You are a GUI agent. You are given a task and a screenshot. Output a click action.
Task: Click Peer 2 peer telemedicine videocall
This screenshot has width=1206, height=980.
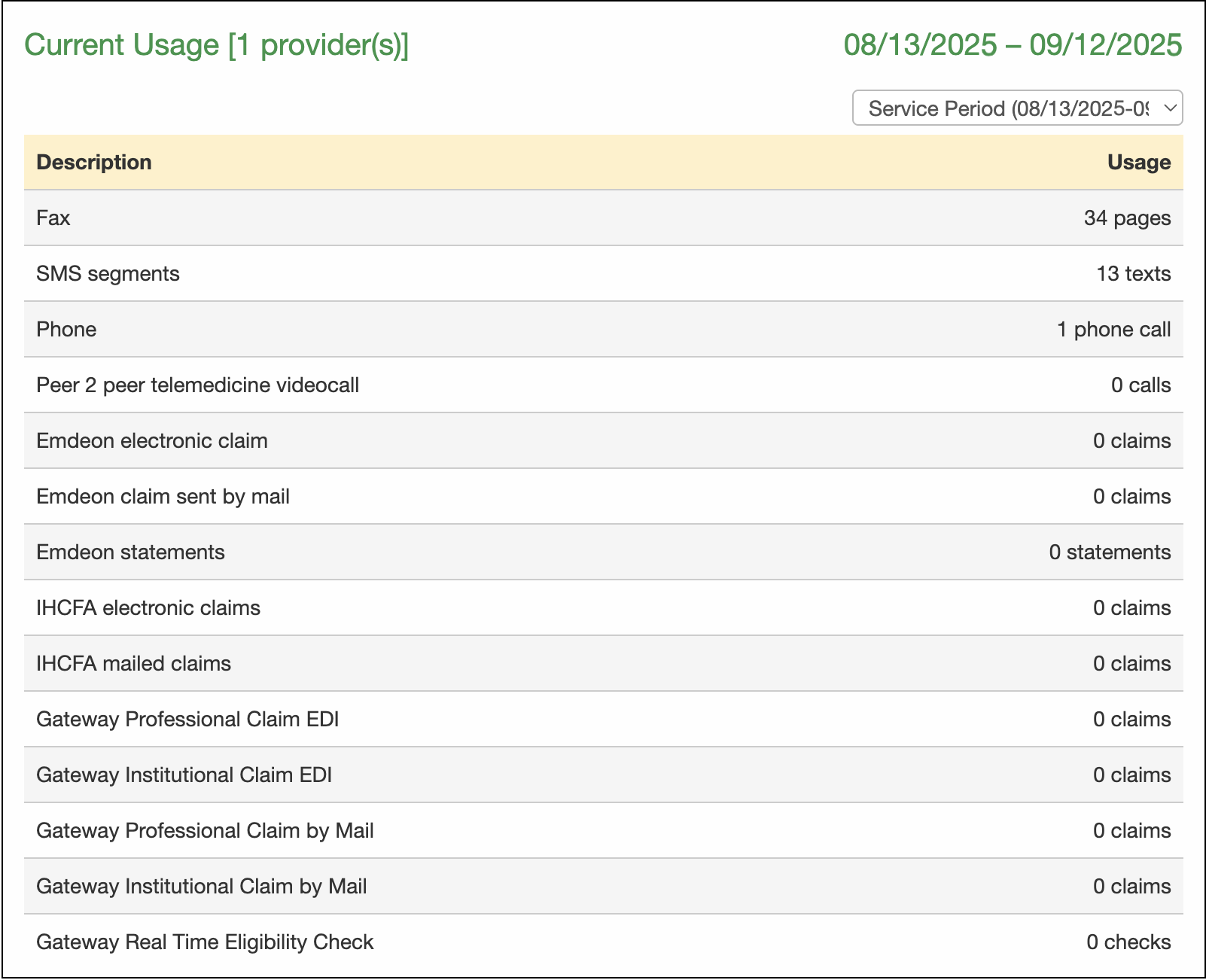(x=197, y=385)
